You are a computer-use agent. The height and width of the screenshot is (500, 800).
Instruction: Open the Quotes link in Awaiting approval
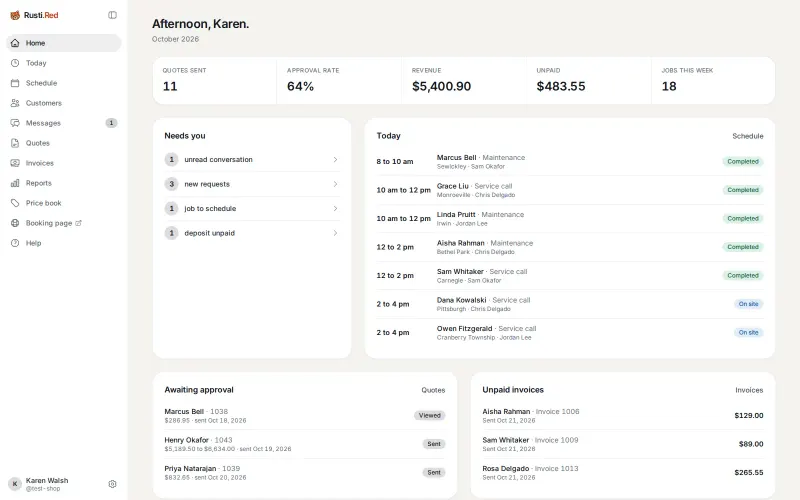click(433, 390)
